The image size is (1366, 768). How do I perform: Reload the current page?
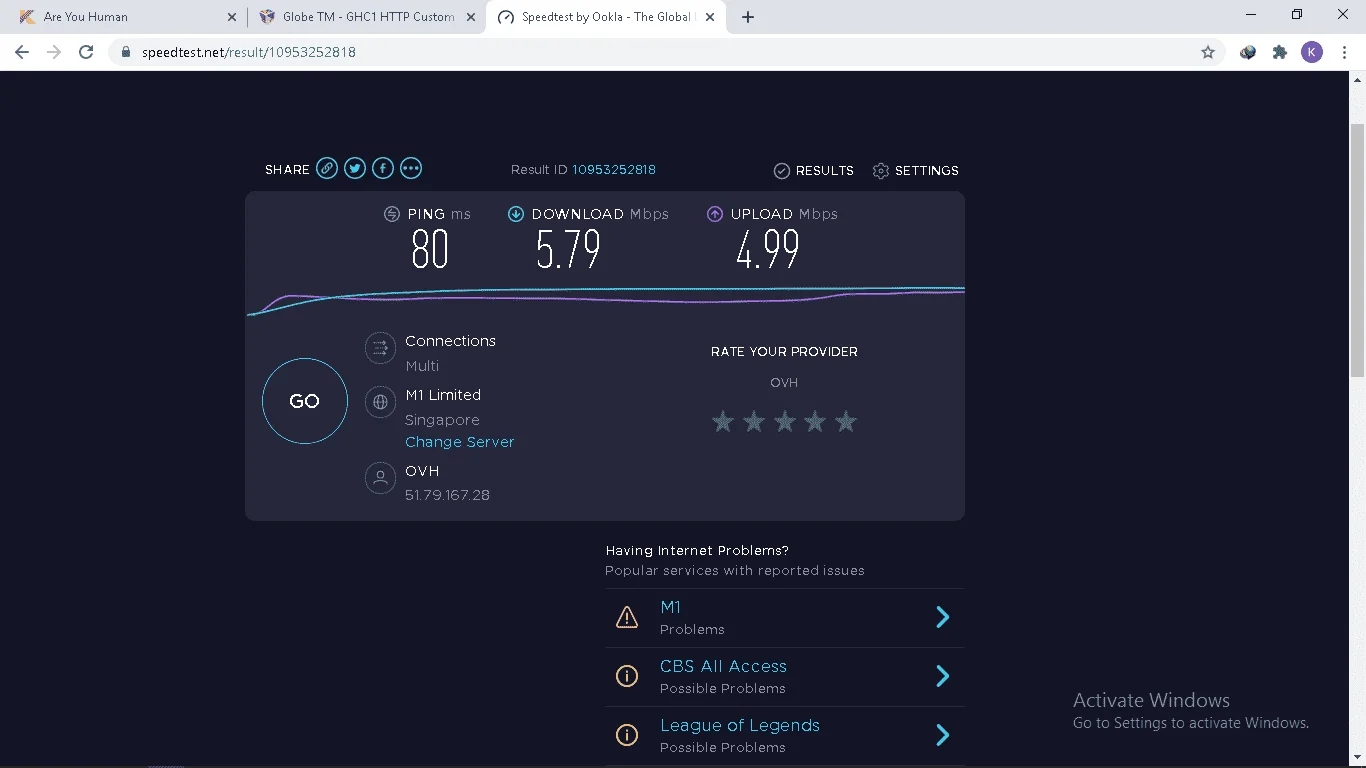pos(86,52)
